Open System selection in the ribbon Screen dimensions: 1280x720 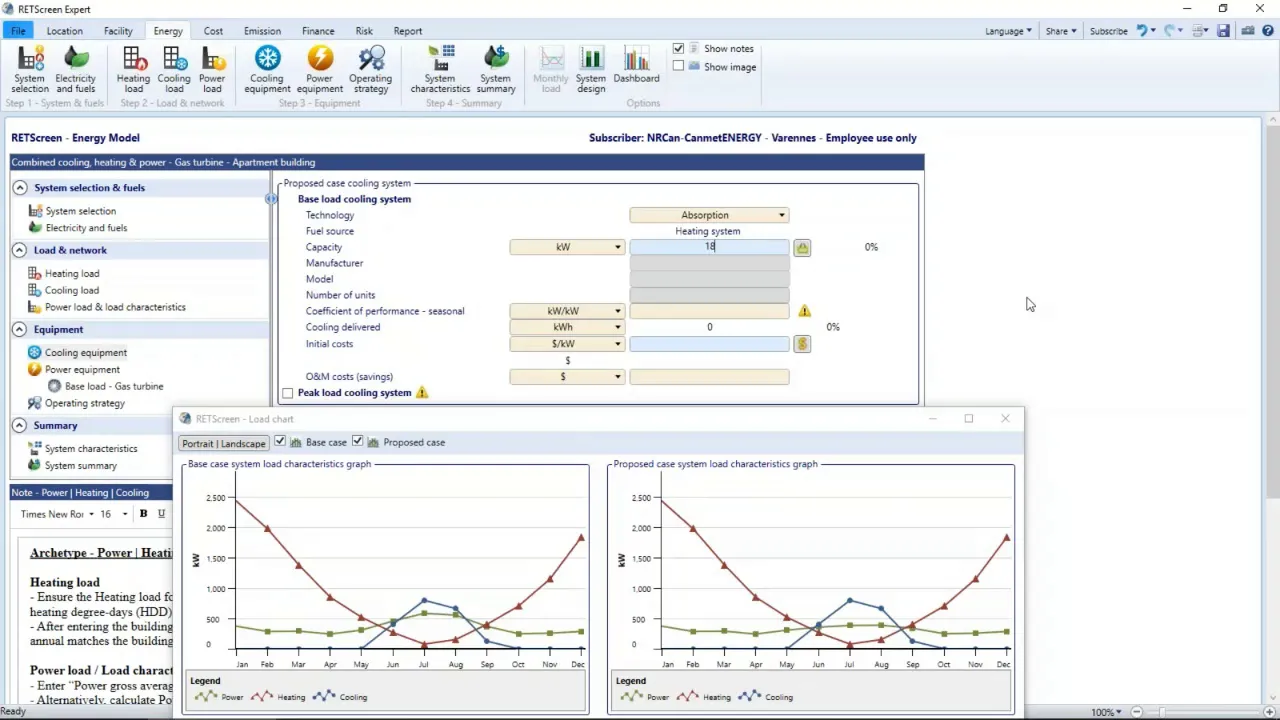pos(29,69)
